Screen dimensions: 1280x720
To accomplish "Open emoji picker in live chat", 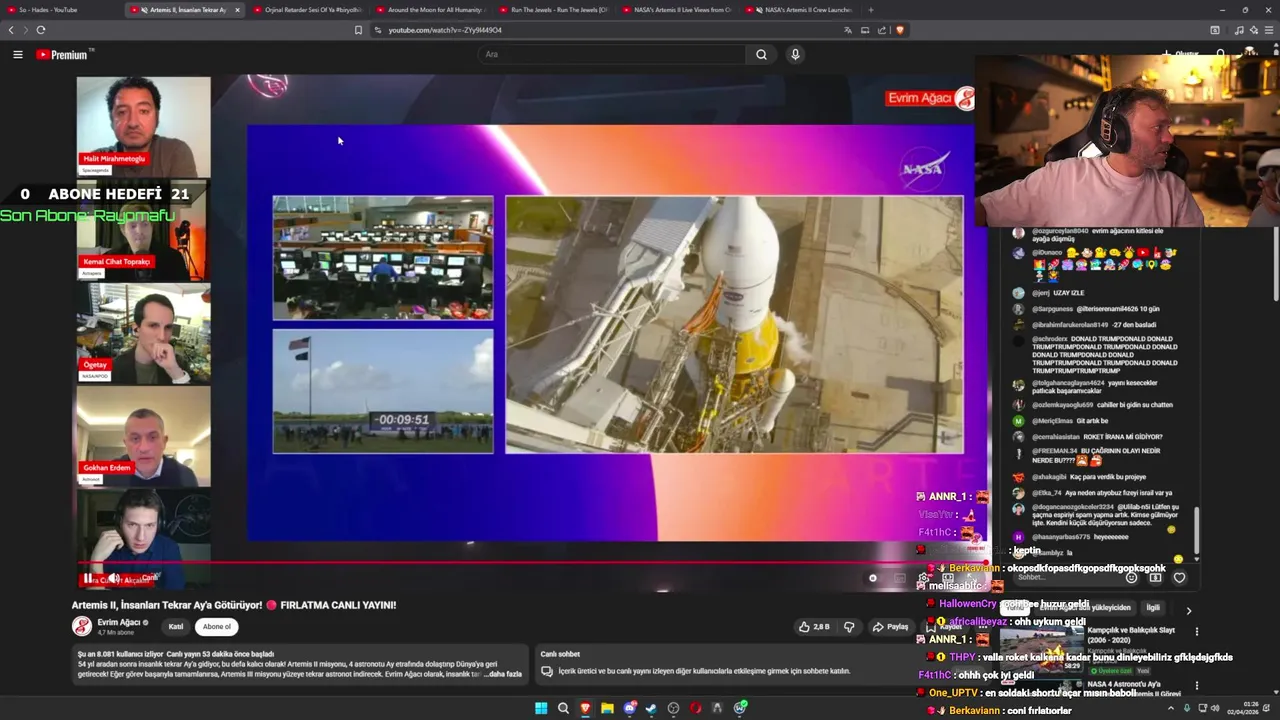I will [x=1131, y=577].
